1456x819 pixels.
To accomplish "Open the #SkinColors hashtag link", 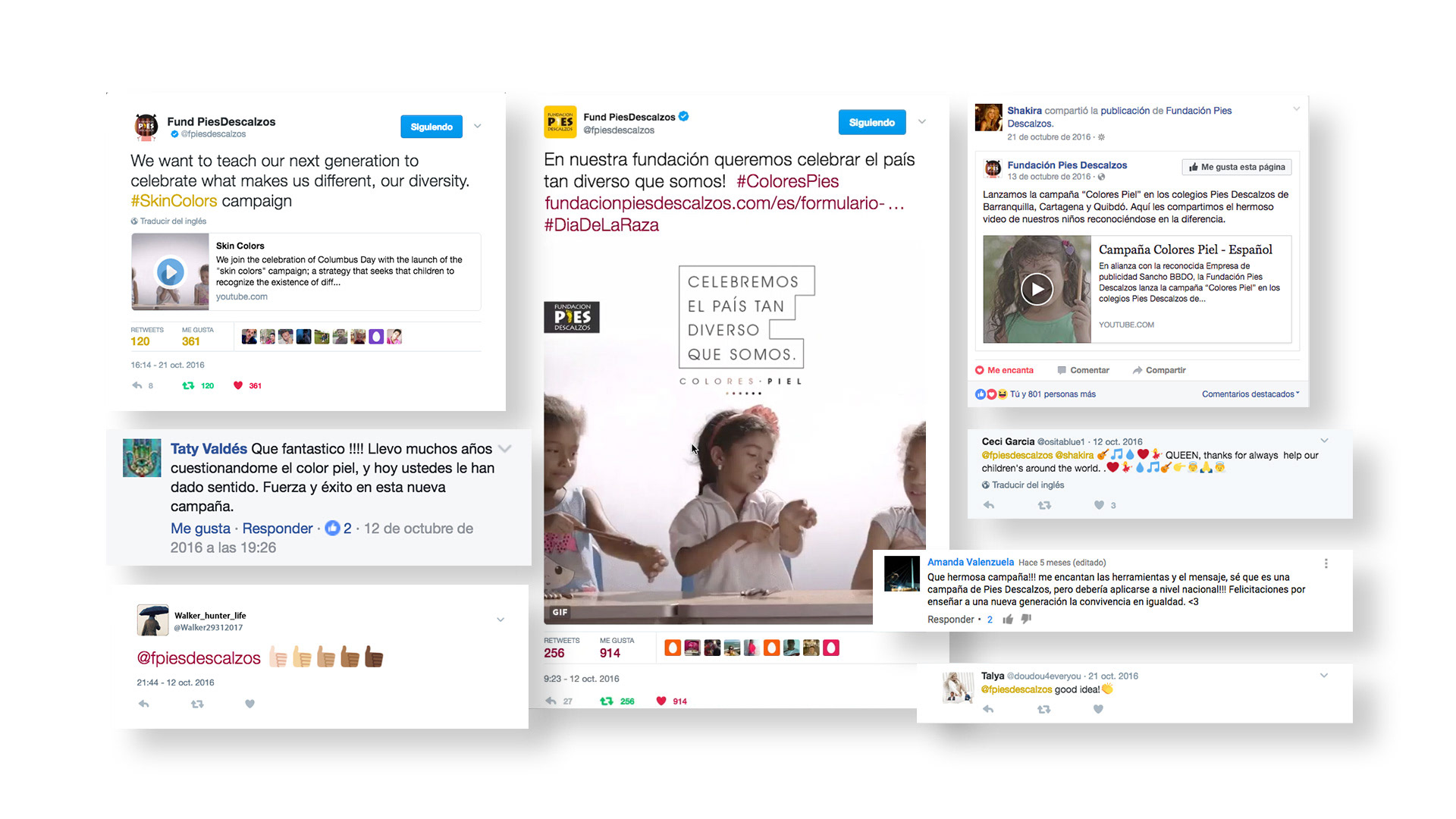I will pyautogui.click(x=174, y=201).
